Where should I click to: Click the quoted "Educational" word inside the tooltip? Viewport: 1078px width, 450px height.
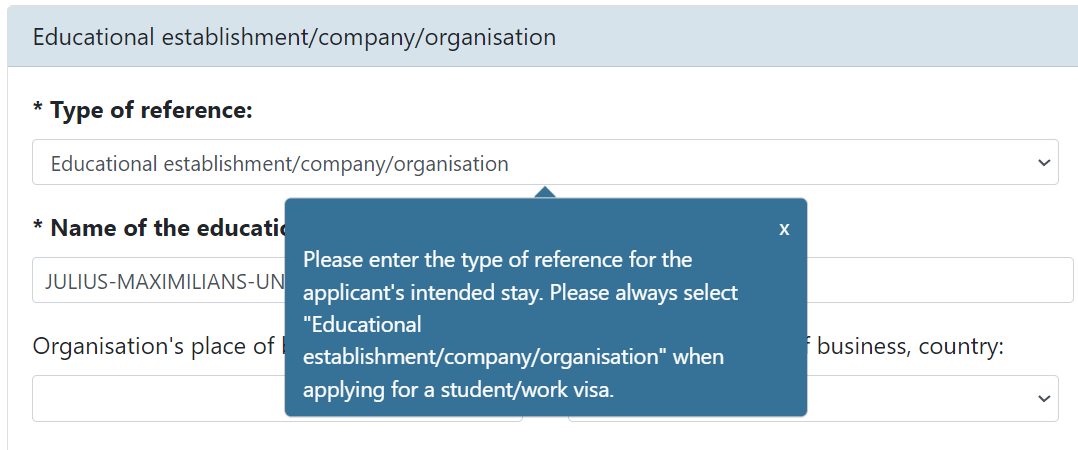[x=362, y=325]
